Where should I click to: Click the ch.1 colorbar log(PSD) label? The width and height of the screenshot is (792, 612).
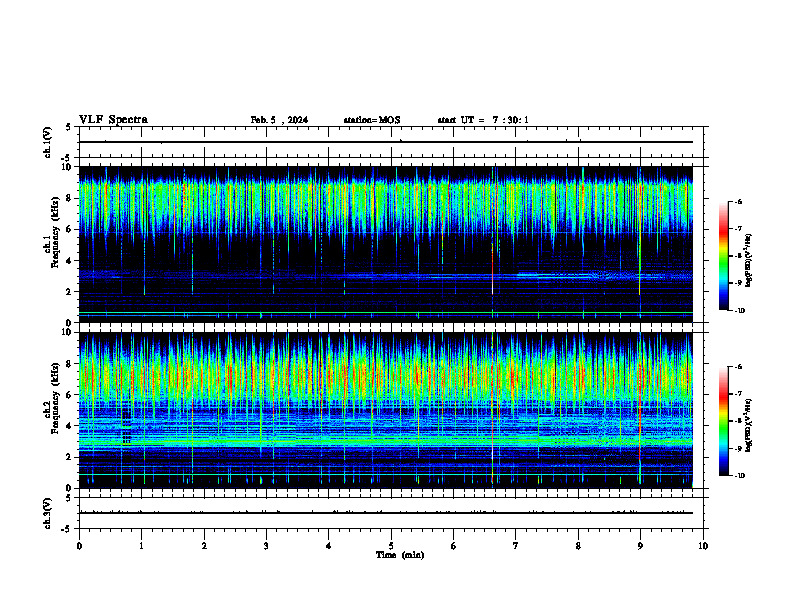tap(748, 260)
